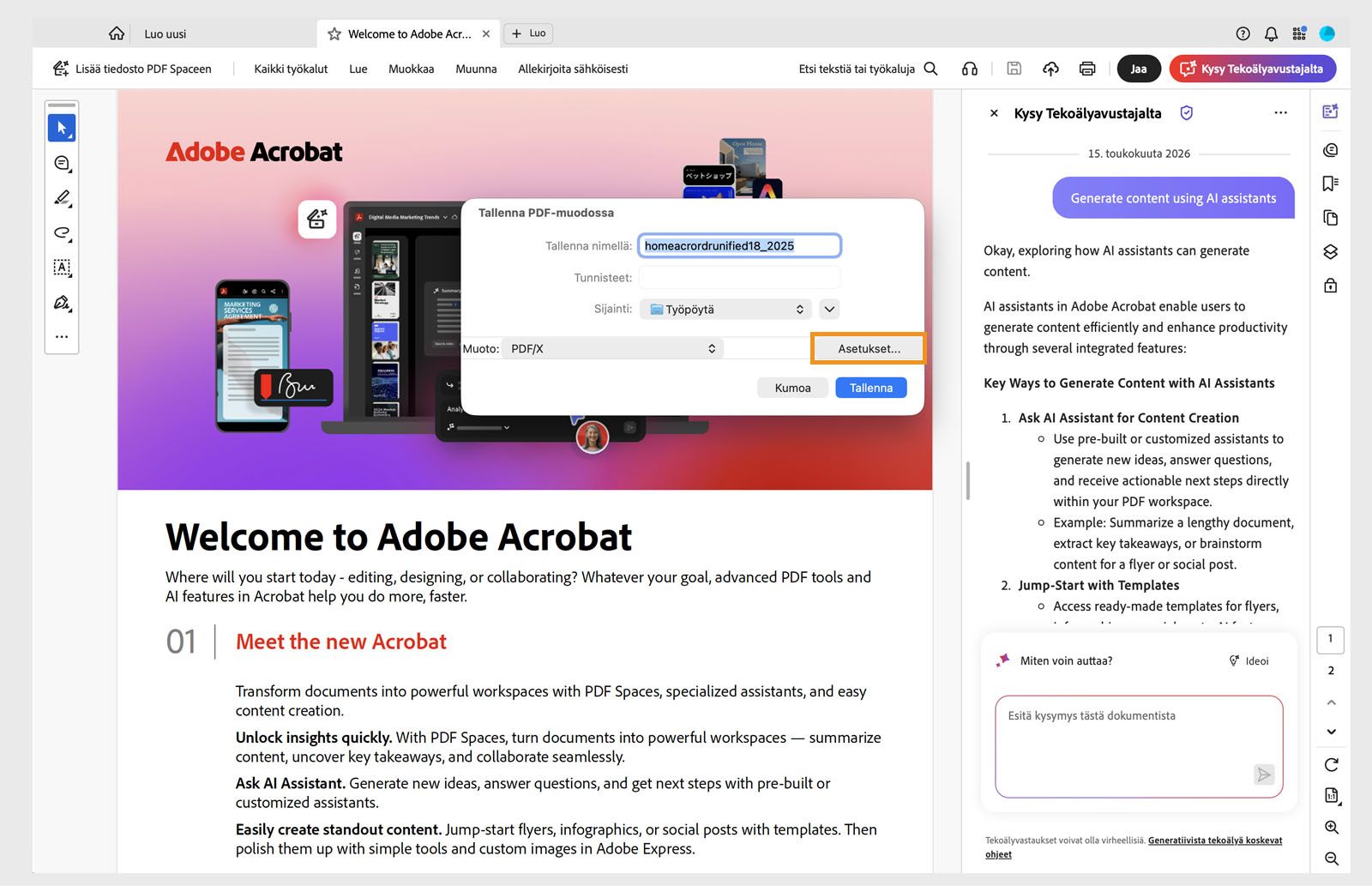Go to next page down chevron
This screenshot has width=1372, height=886.
(x=1331, y=732)
